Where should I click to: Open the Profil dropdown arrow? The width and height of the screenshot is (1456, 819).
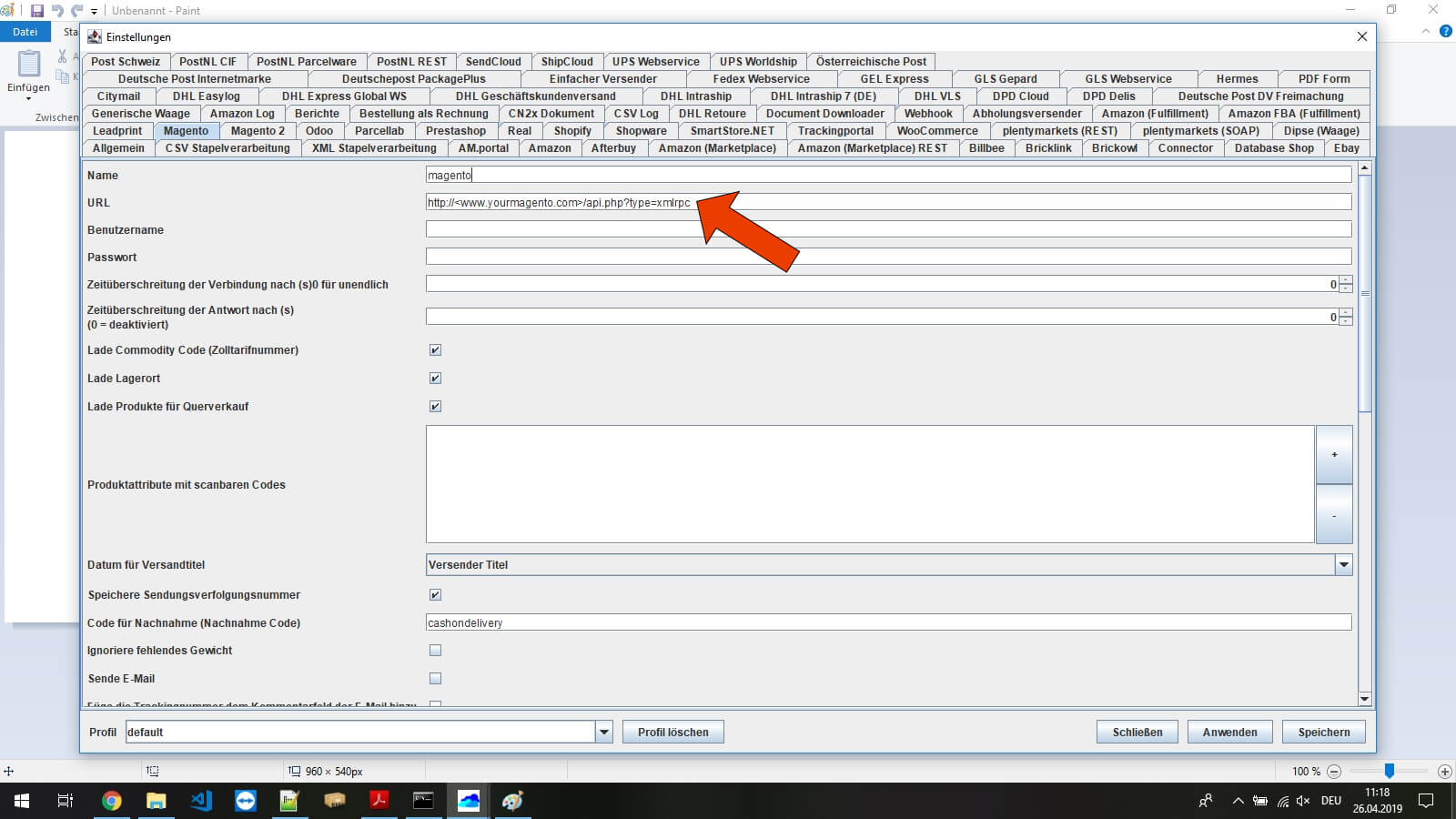(603, 732)
